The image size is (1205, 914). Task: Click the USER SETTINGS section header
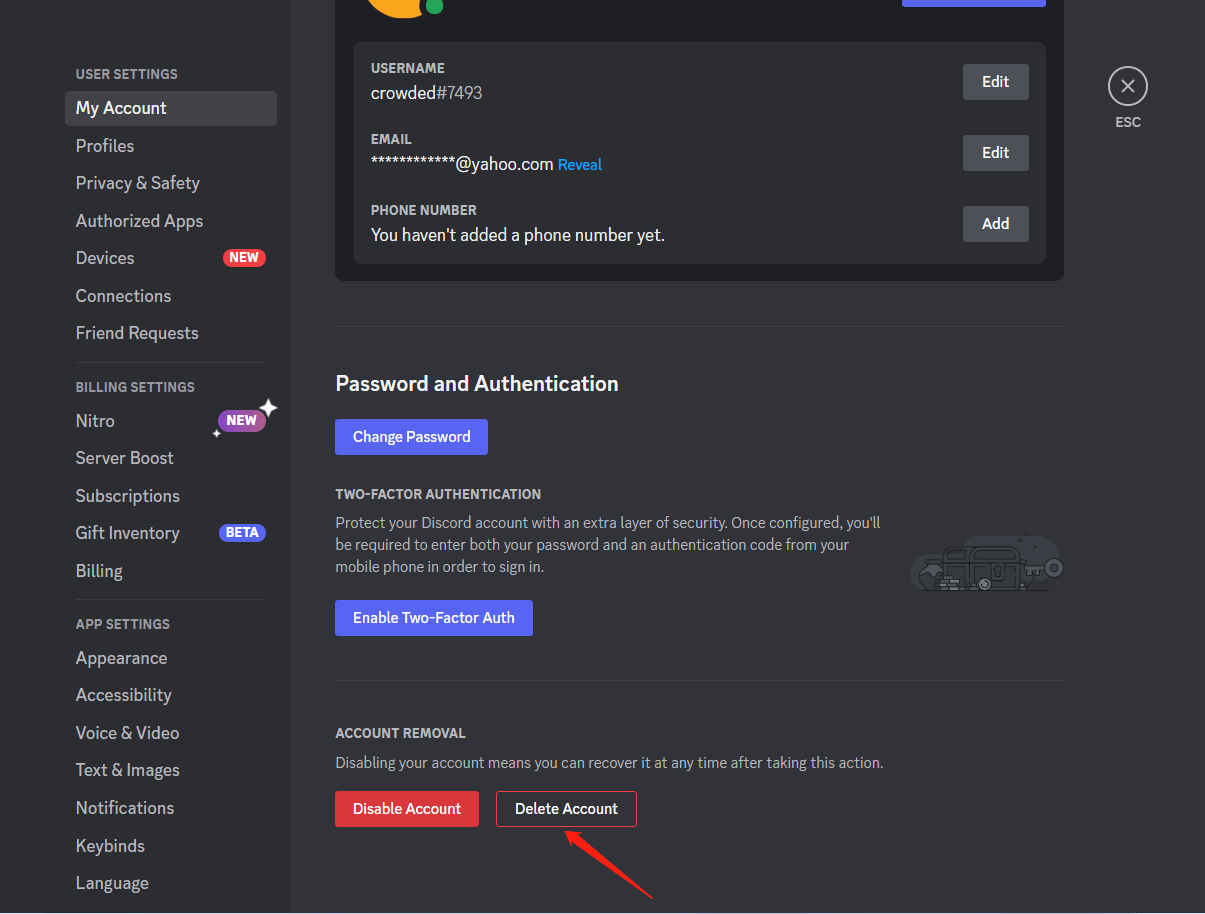[x=127, y=74]
